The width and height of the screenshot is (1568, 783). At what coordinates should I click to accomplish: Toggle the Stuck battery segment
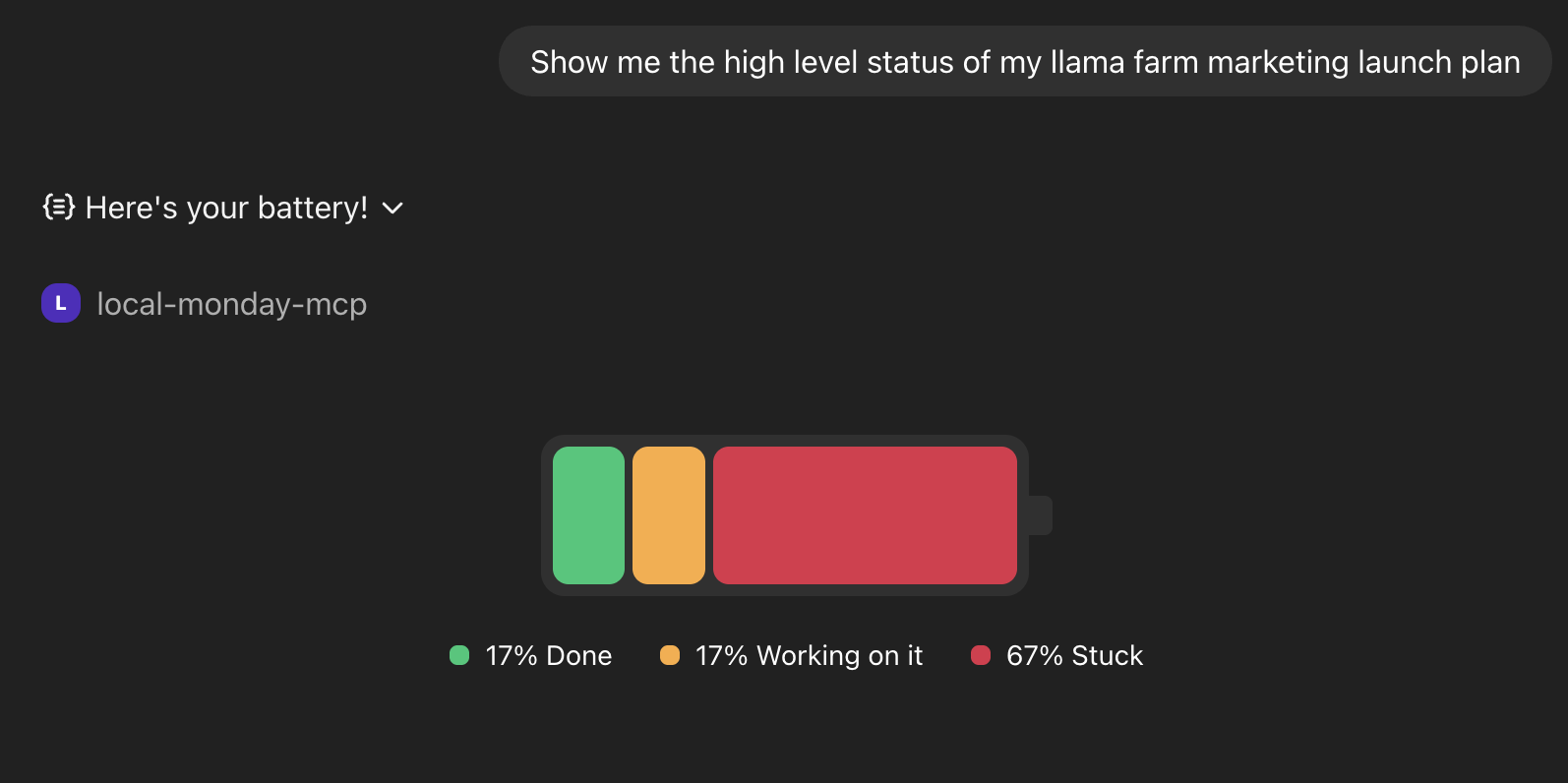click(865, 514)
